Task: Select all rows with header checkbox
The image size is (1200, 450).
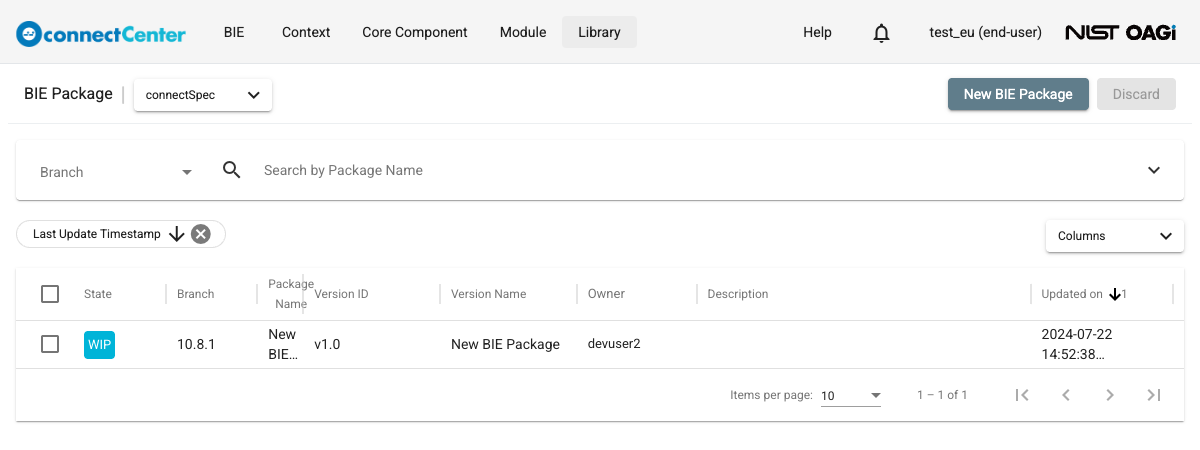Action: pos(50,294)
